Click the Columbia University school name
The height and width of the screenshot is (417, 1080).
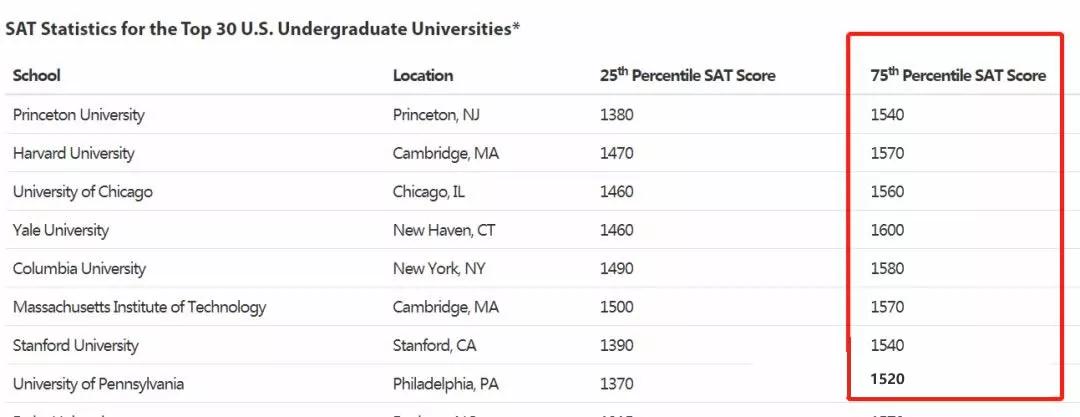point(79,269)
